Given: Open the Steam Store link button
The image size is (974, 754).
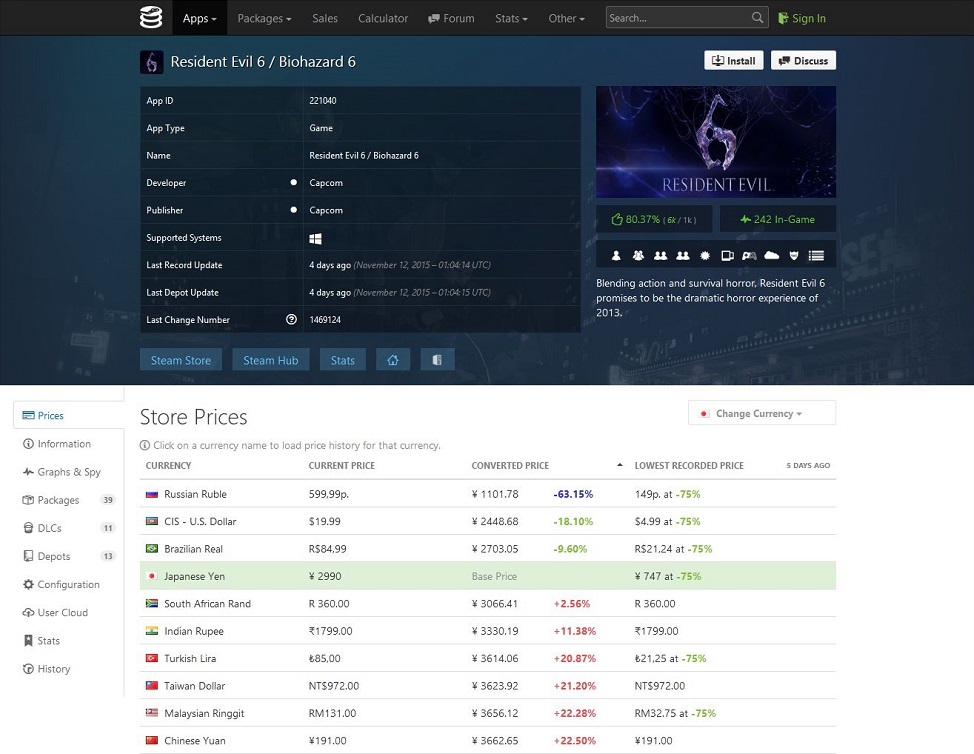Looking at the screenshot, I should click(x=181, y=360).
